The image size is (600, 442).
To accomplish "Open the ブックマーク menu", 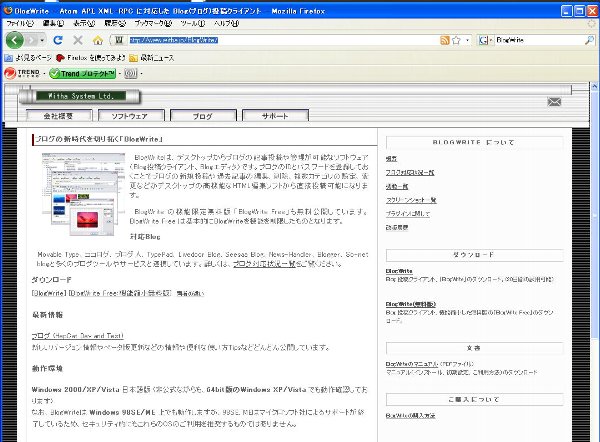I will (153, 23).
